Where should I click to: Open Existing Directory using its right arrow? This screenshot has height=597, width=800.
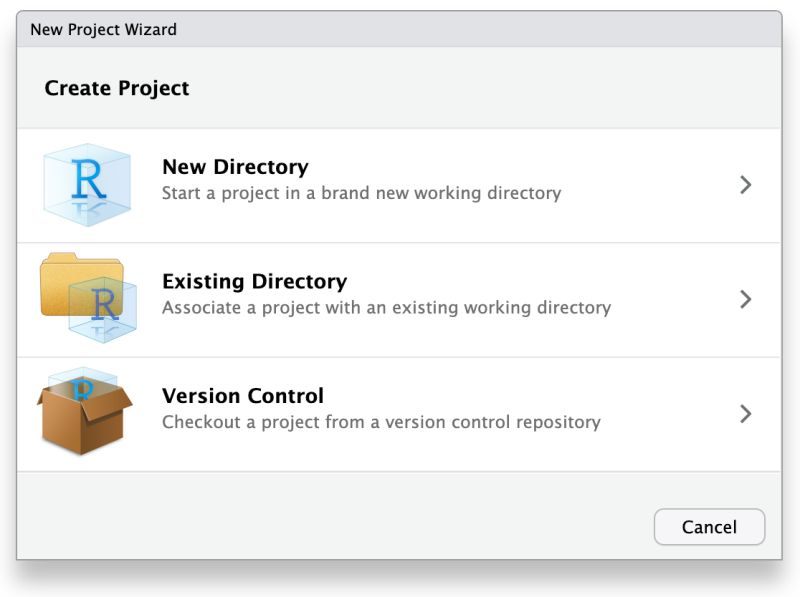(x=745, y=299)
